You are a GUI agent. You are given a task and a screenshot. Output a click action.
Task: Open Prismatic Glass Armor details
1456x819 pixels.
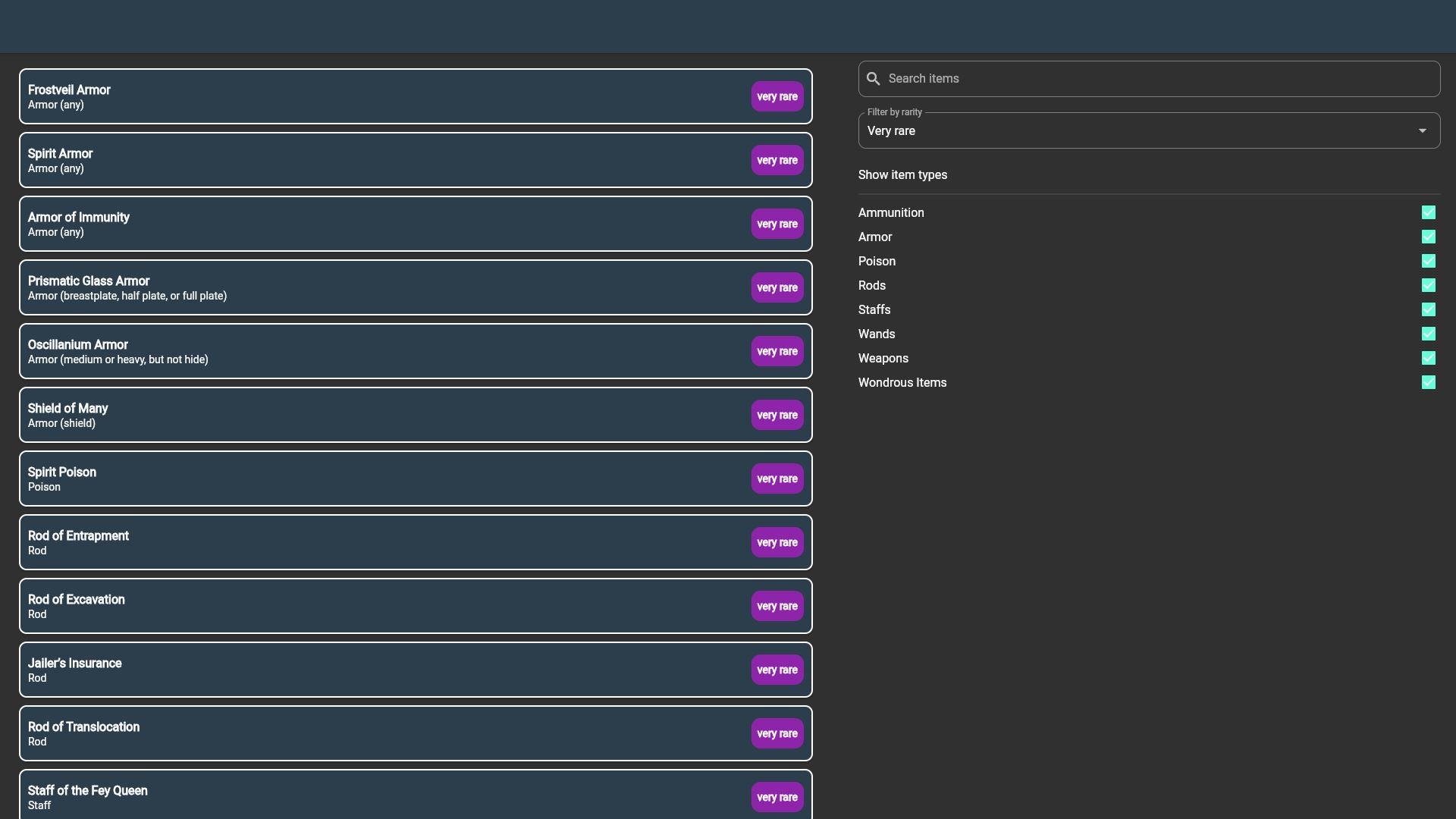tap(379, 287)
